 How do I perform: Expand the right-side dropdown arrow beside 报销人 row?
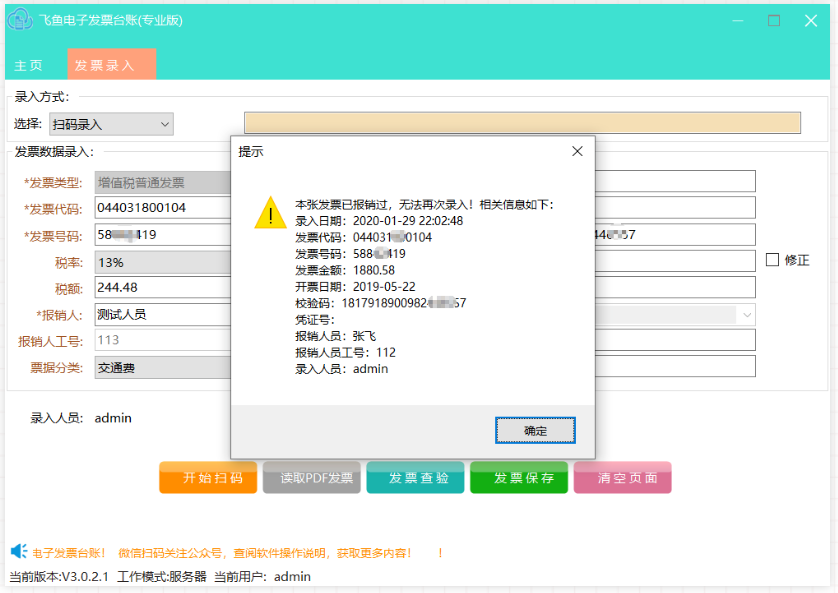(747, 315)
